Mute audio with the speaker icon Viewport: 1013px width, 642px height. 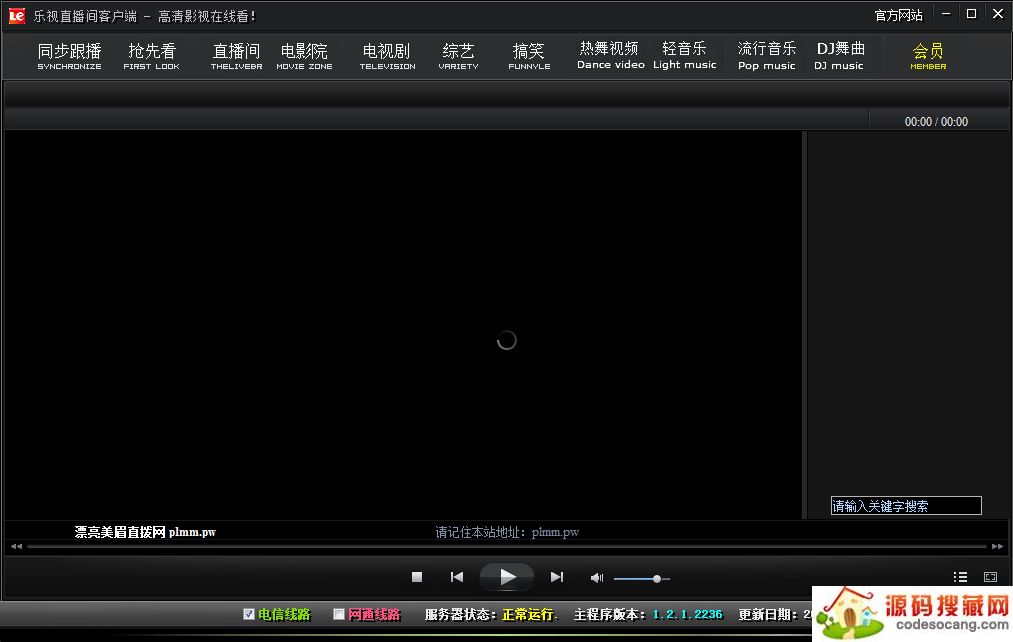click(597, 578)
